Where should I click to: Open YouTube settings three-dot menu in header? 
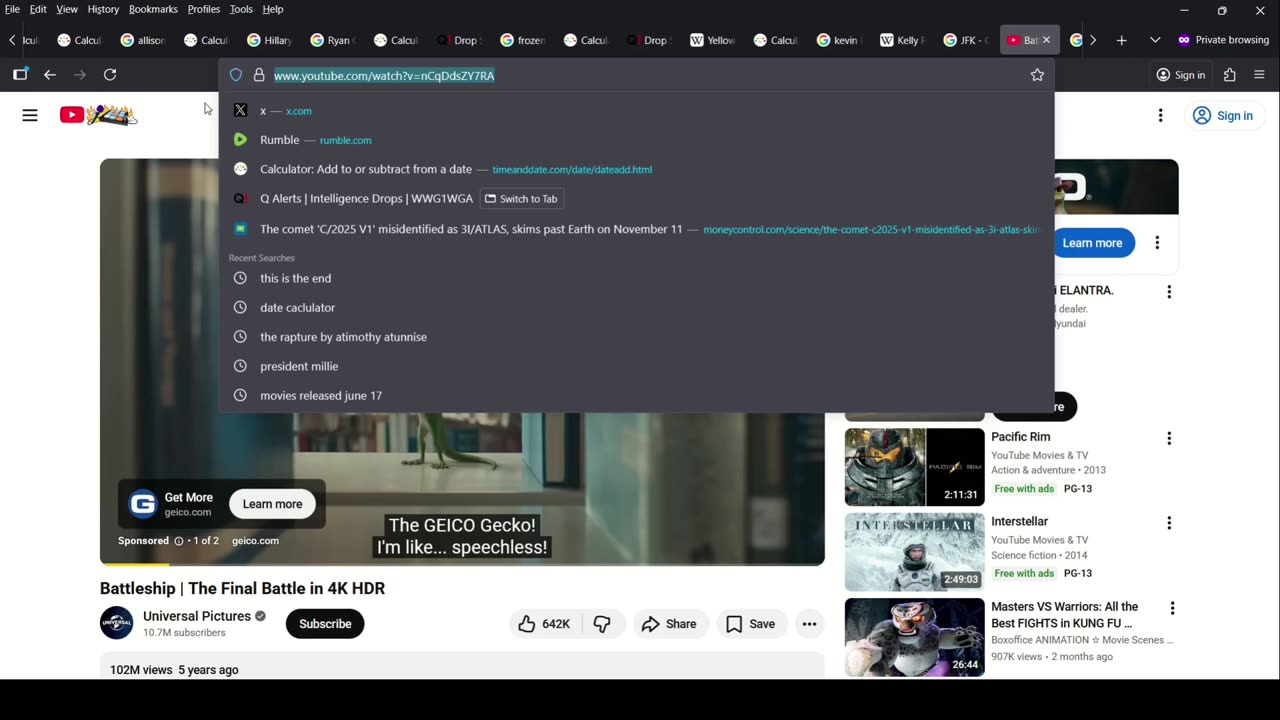[1160, 115]
